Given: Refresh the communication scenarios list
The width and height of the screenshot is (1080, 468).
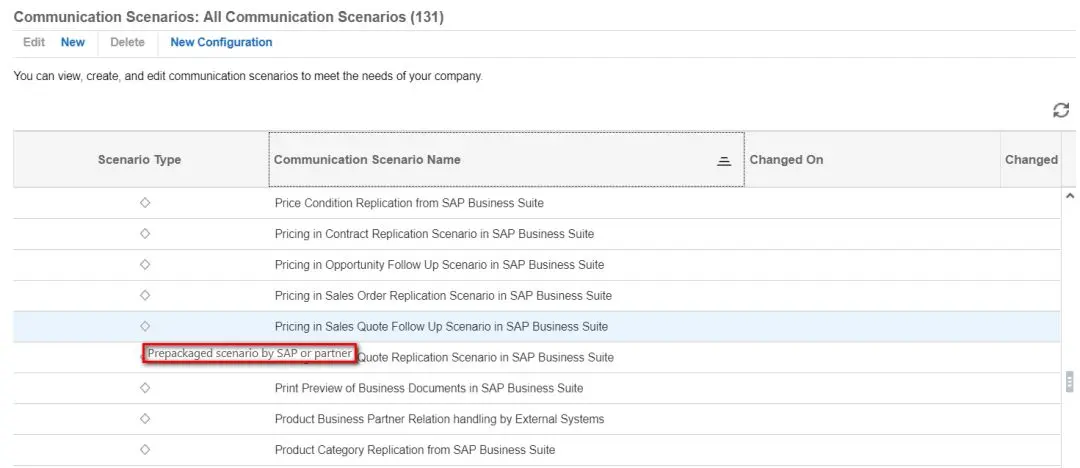Looking at the screenshot, I should [1061, 110].
